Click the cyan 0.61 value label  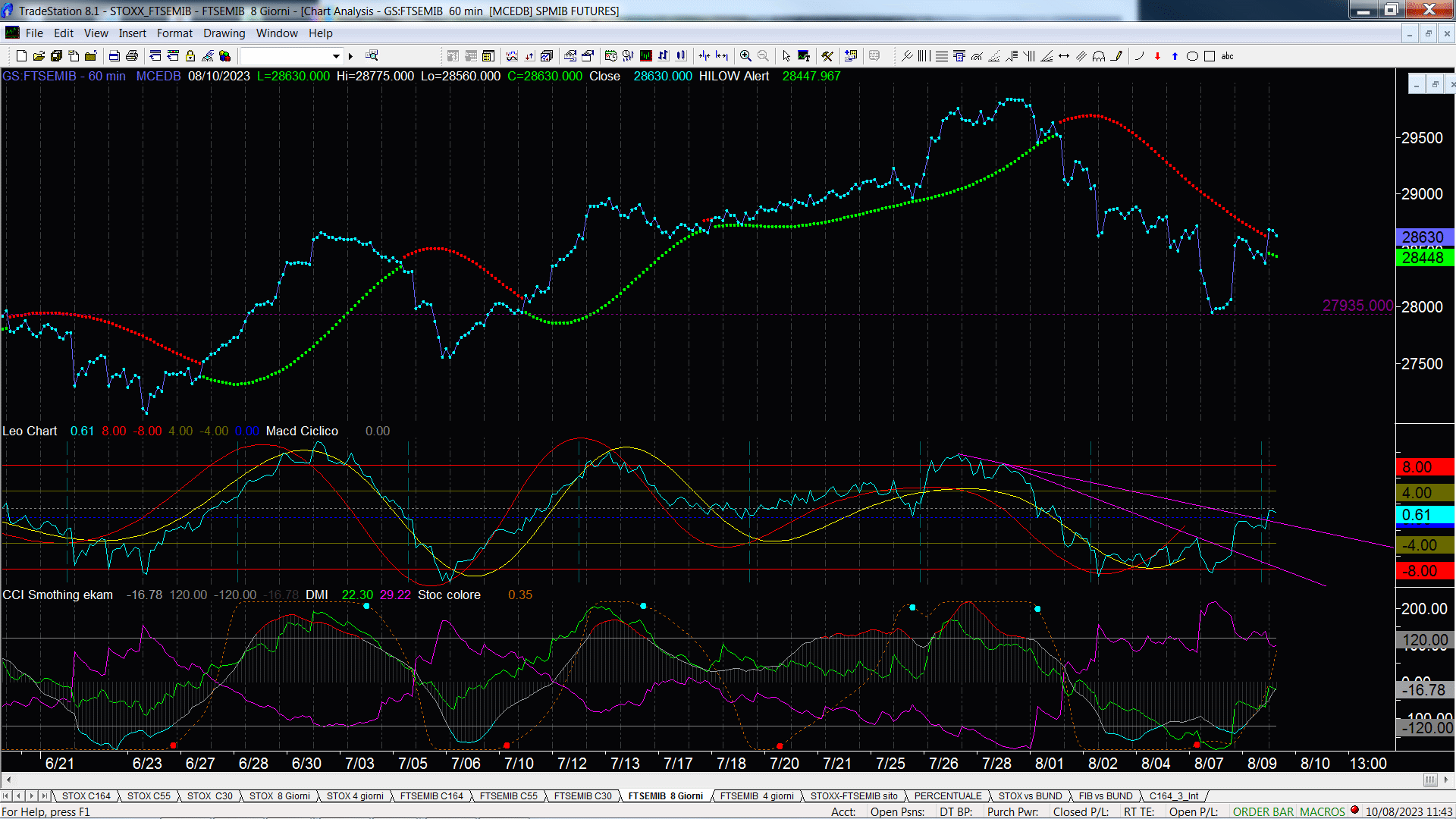click(1423, 516)
